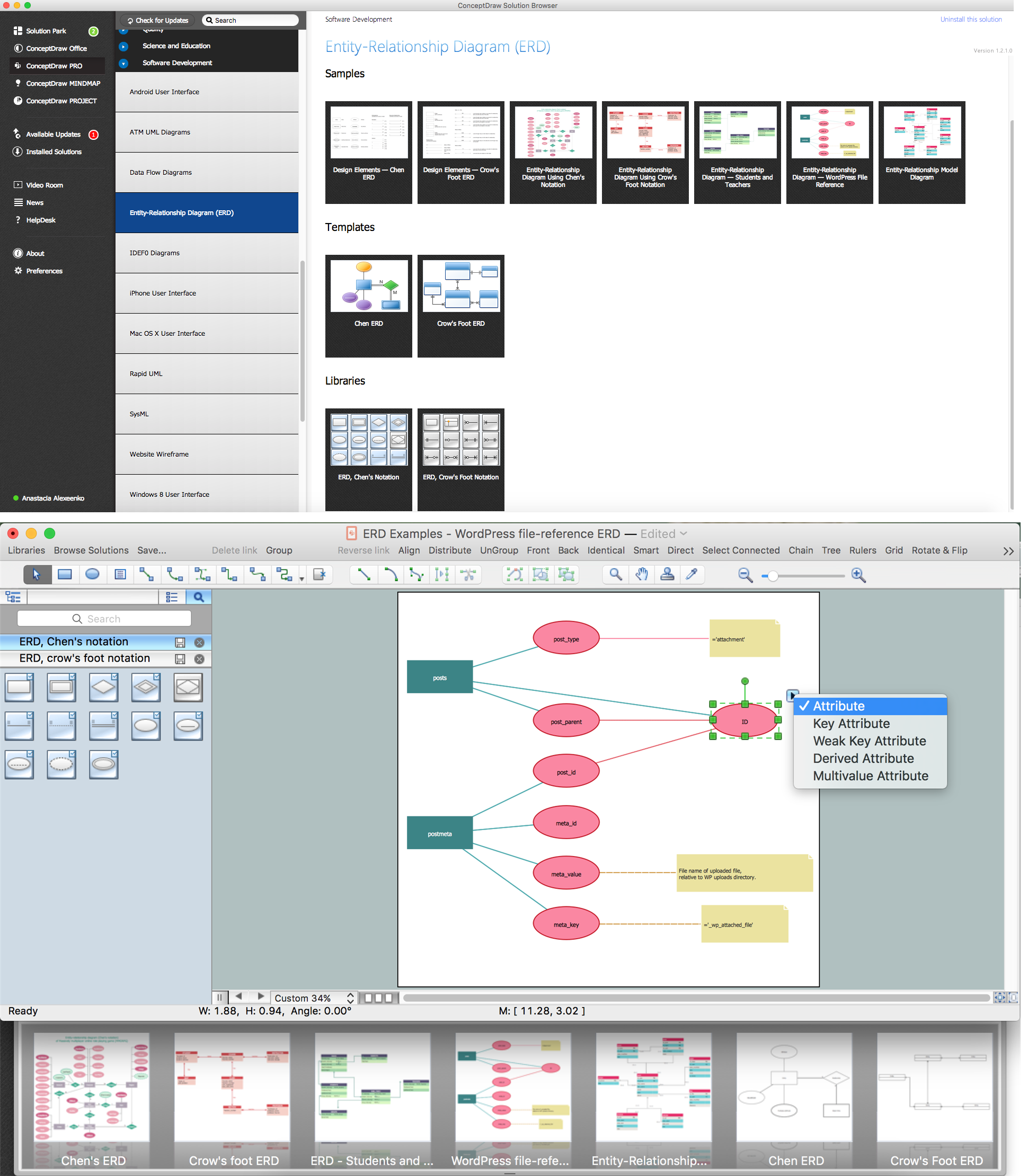Click the Entity-Relationship Diagram ERD dropdown

click(x=208, y=212)
